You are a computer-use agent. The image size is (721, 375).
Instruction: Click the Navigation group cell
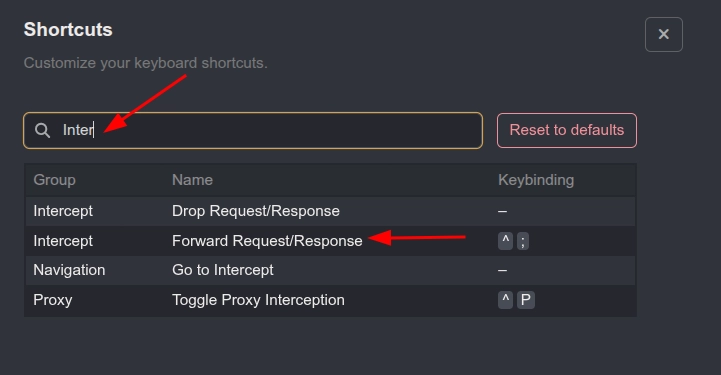pyautogui.click(x=69, y=270)
